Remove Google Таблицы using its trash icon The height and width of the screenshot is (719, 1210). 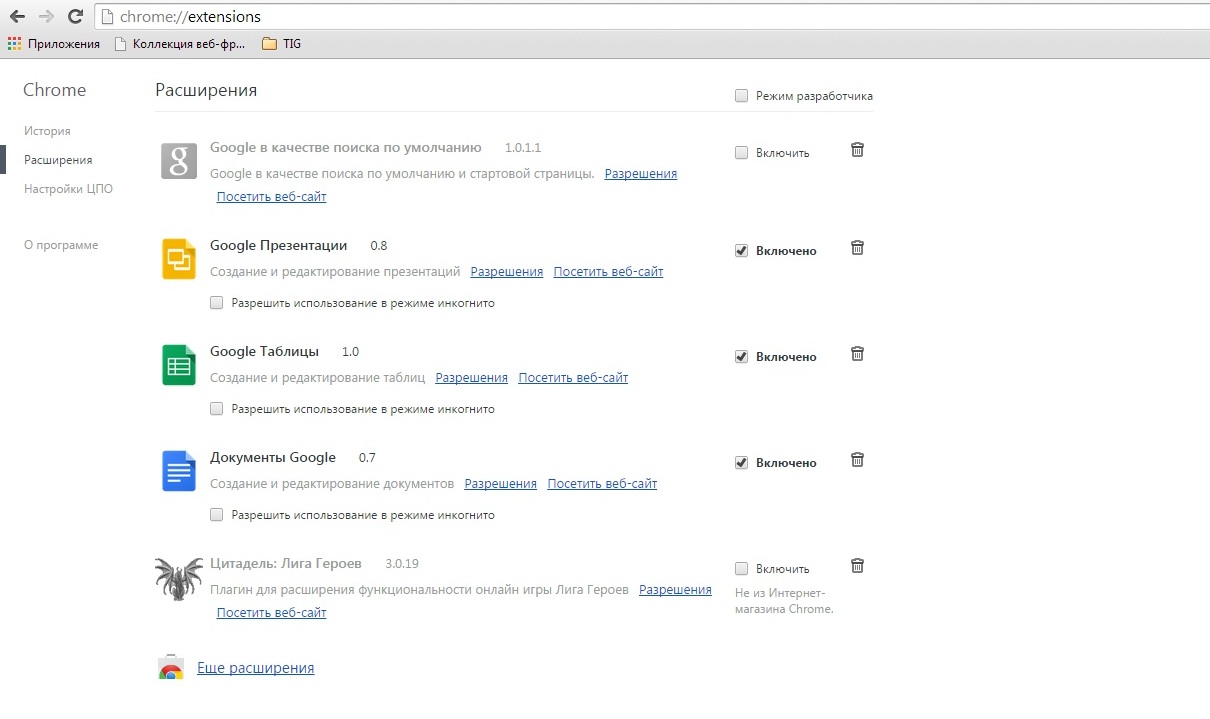pyautogui.click(x=857, y=354)
